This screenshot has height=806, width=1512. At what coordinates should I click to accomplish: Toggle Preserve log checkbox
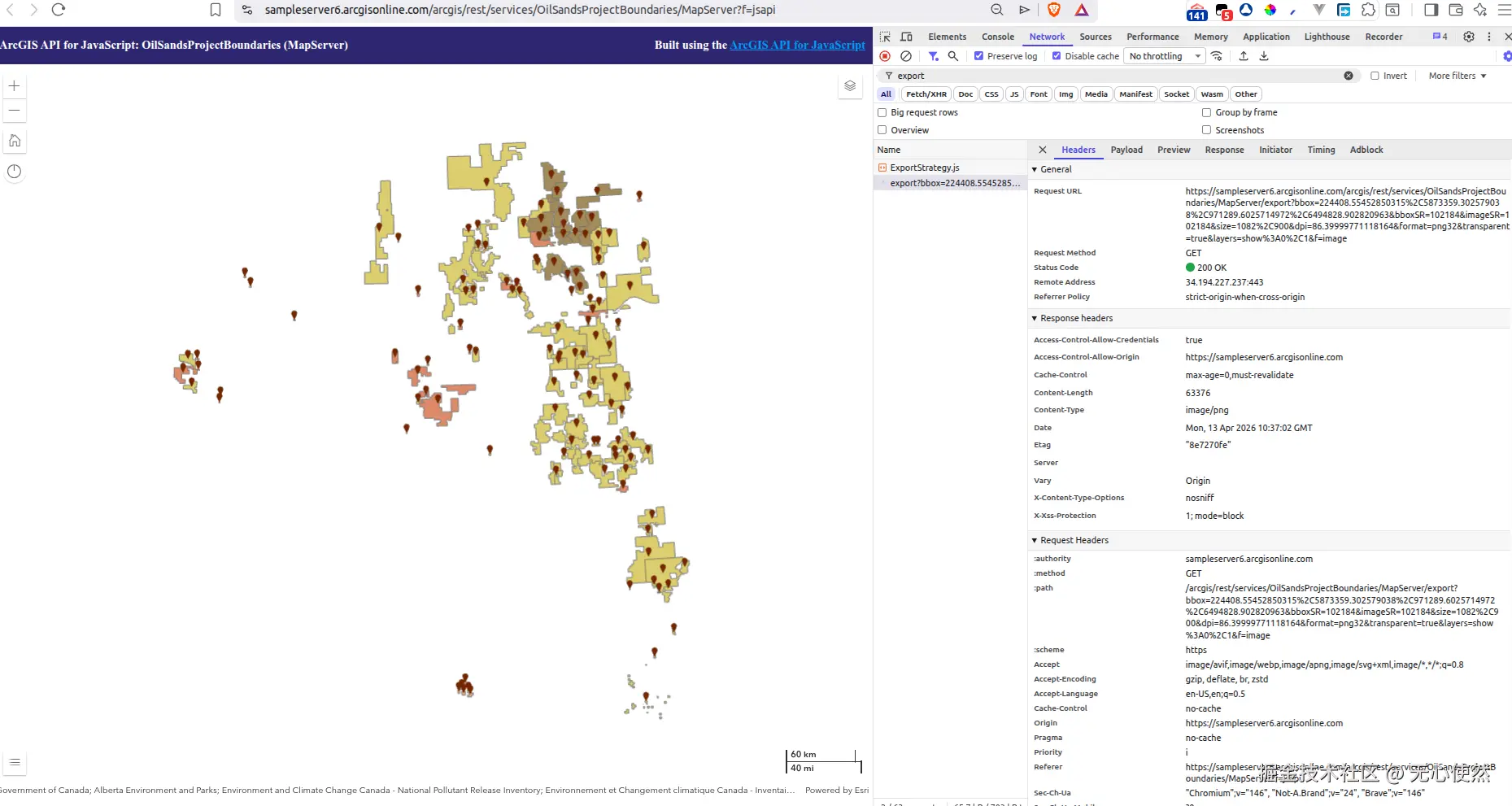pyautogui.click(x=979, y=56)
